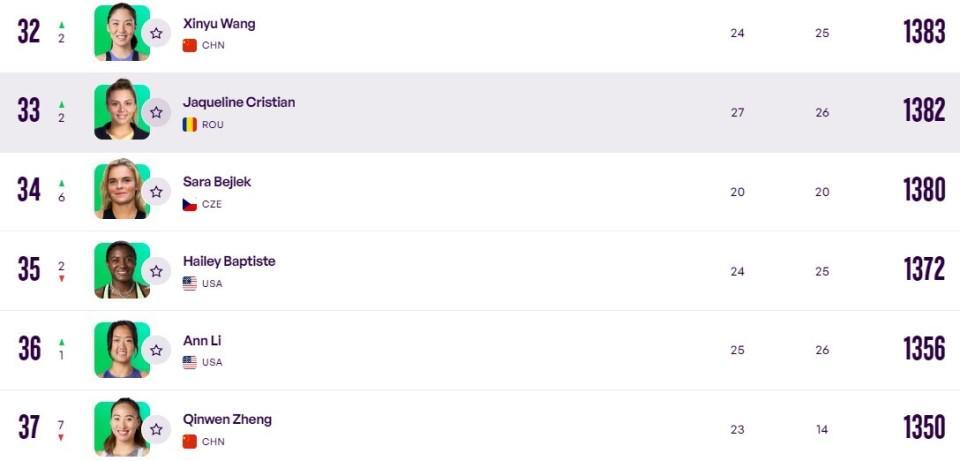Toggle favorite star for Jaqueline Cristian
This screenshot has height=461, width=960.
156,112
